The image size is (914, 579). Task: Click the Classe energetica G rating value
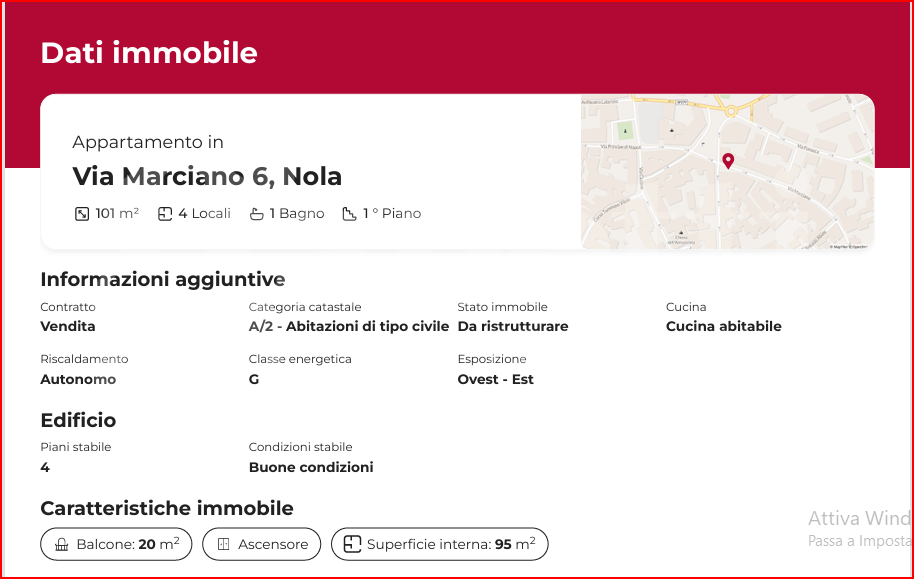tap(252, 379)
